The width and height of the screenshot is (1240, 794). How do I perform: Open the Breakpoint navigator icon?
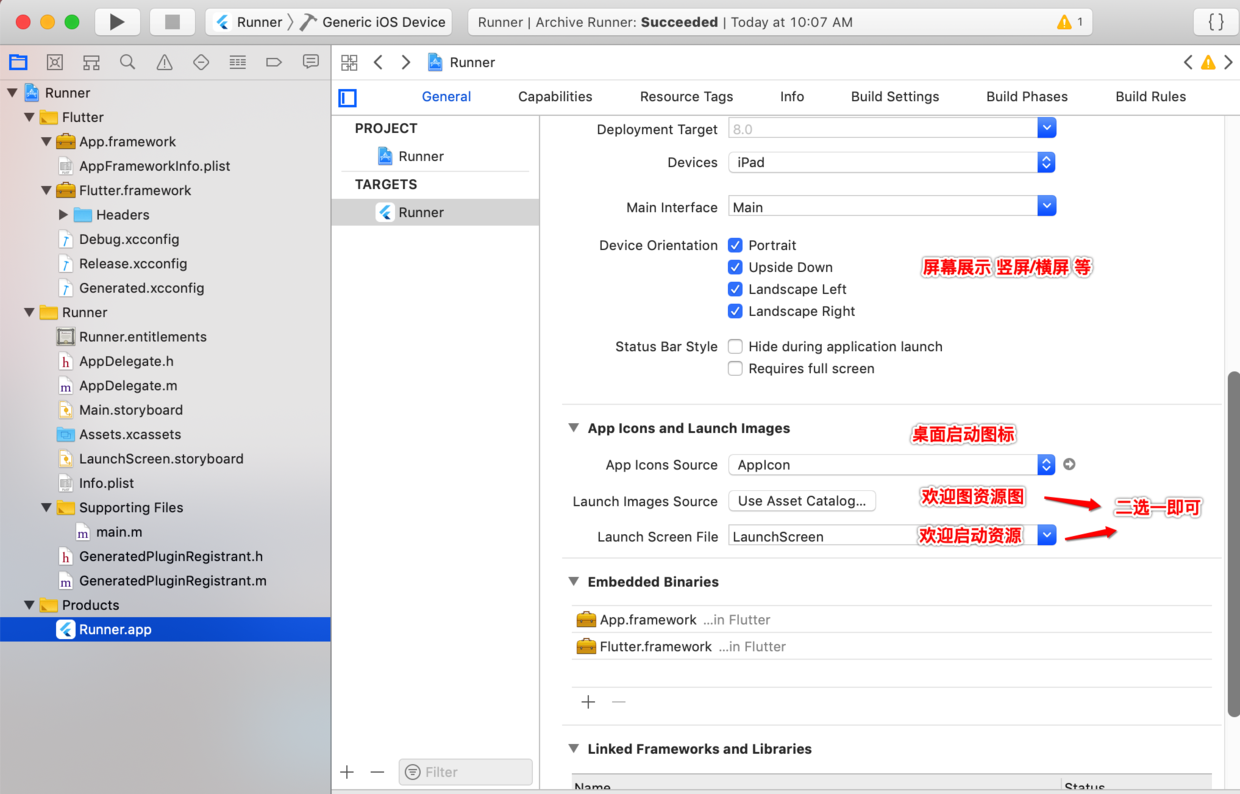274,62
